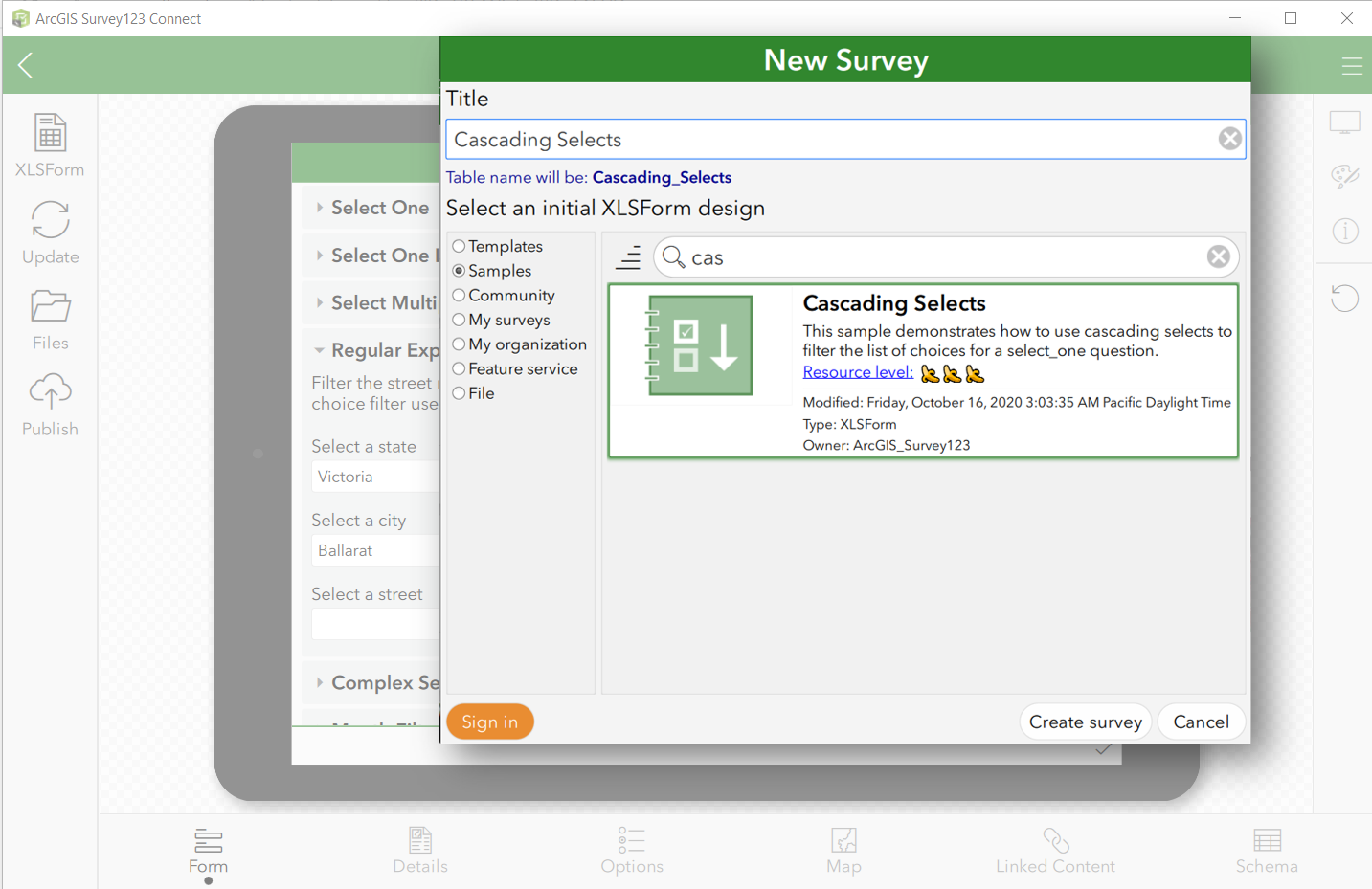Open the hamburger menu at top right
The height and width of the screenshot is (889, 1372).
(1351, 65)
